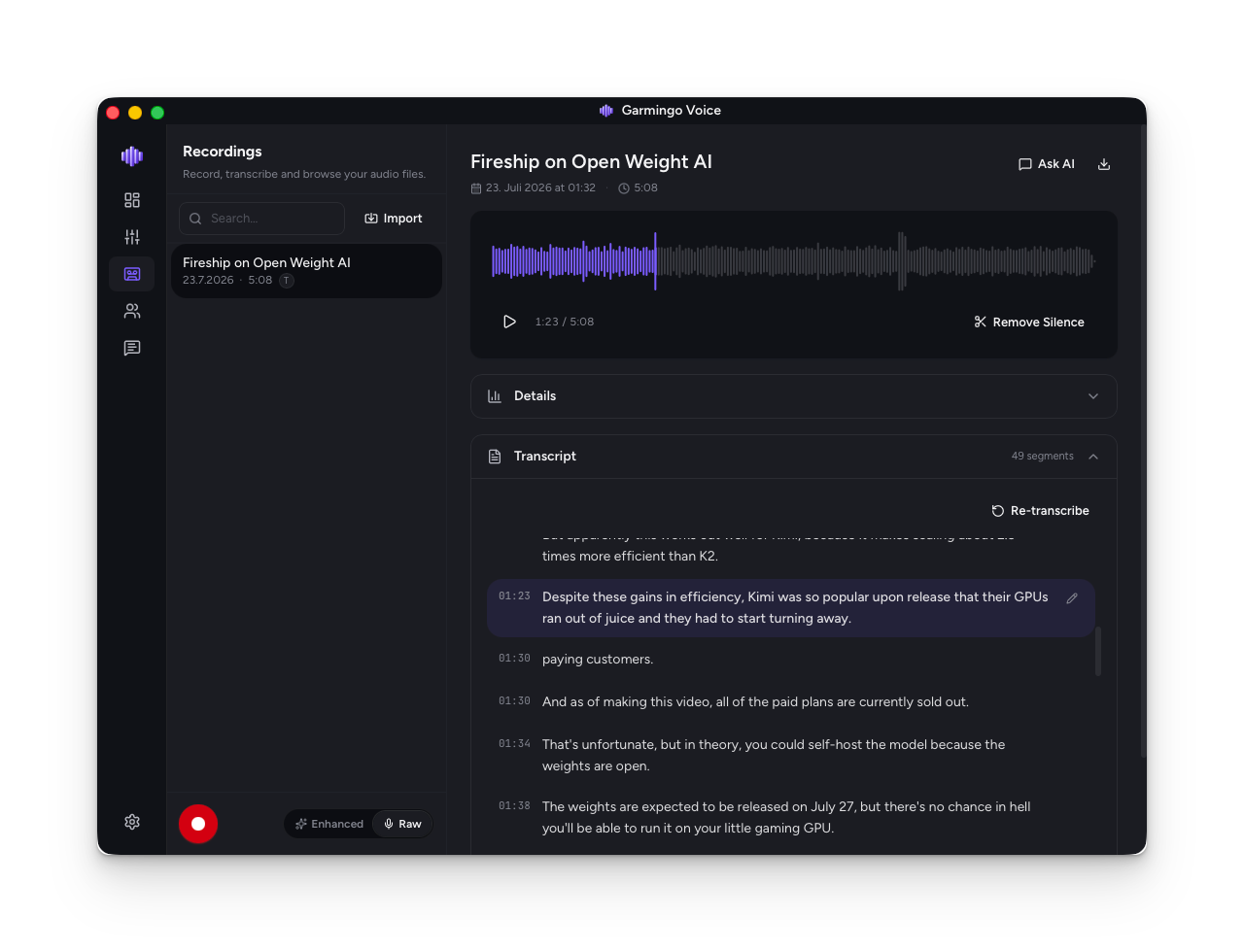Click the 01:34 timestamp
Viewport: 1244px width, 952px height.
pyautogui.click(x=514, y=744)
